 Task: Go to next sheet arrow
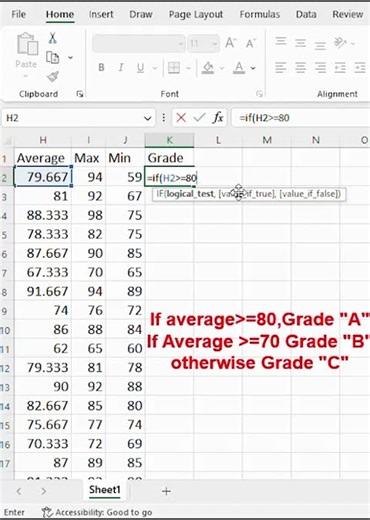point(44,491)
